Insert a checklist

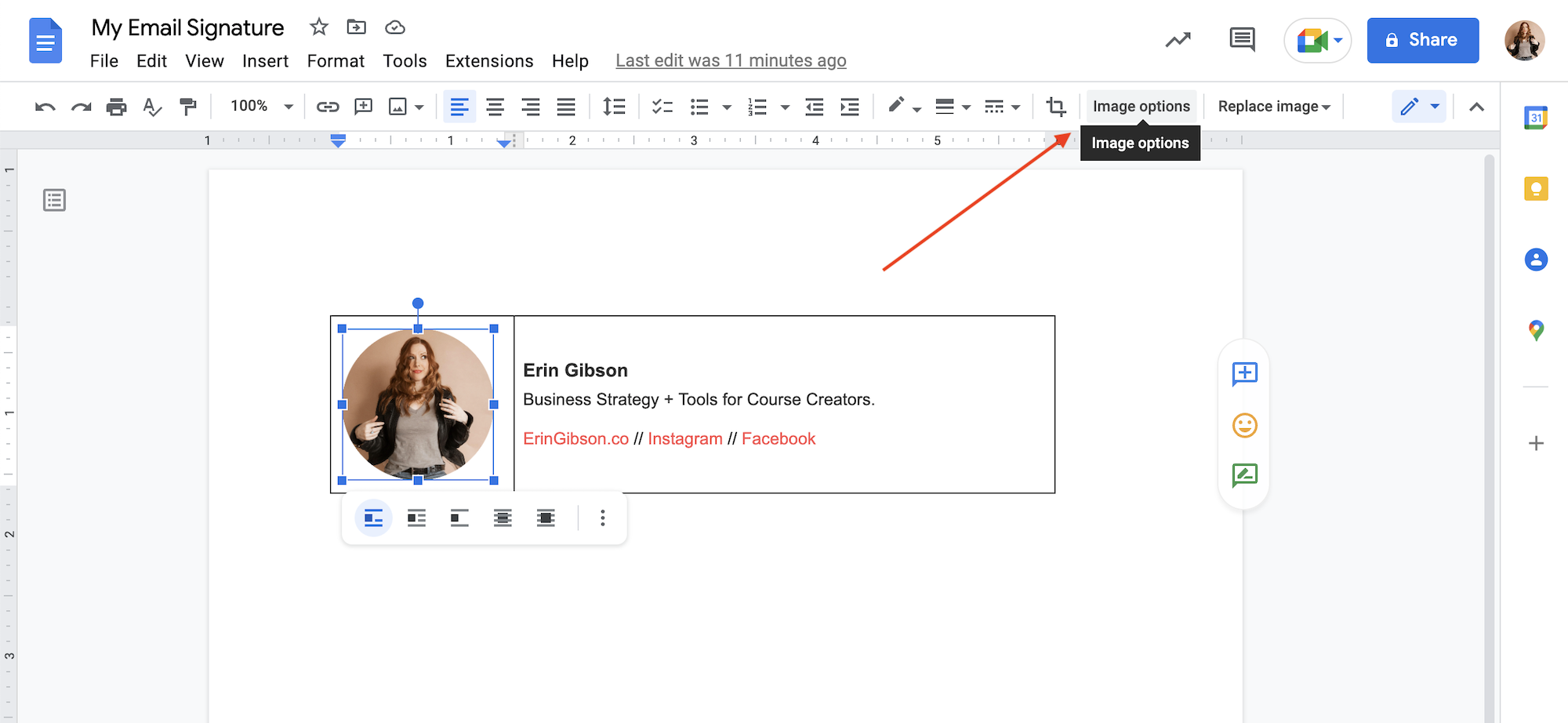663,107
